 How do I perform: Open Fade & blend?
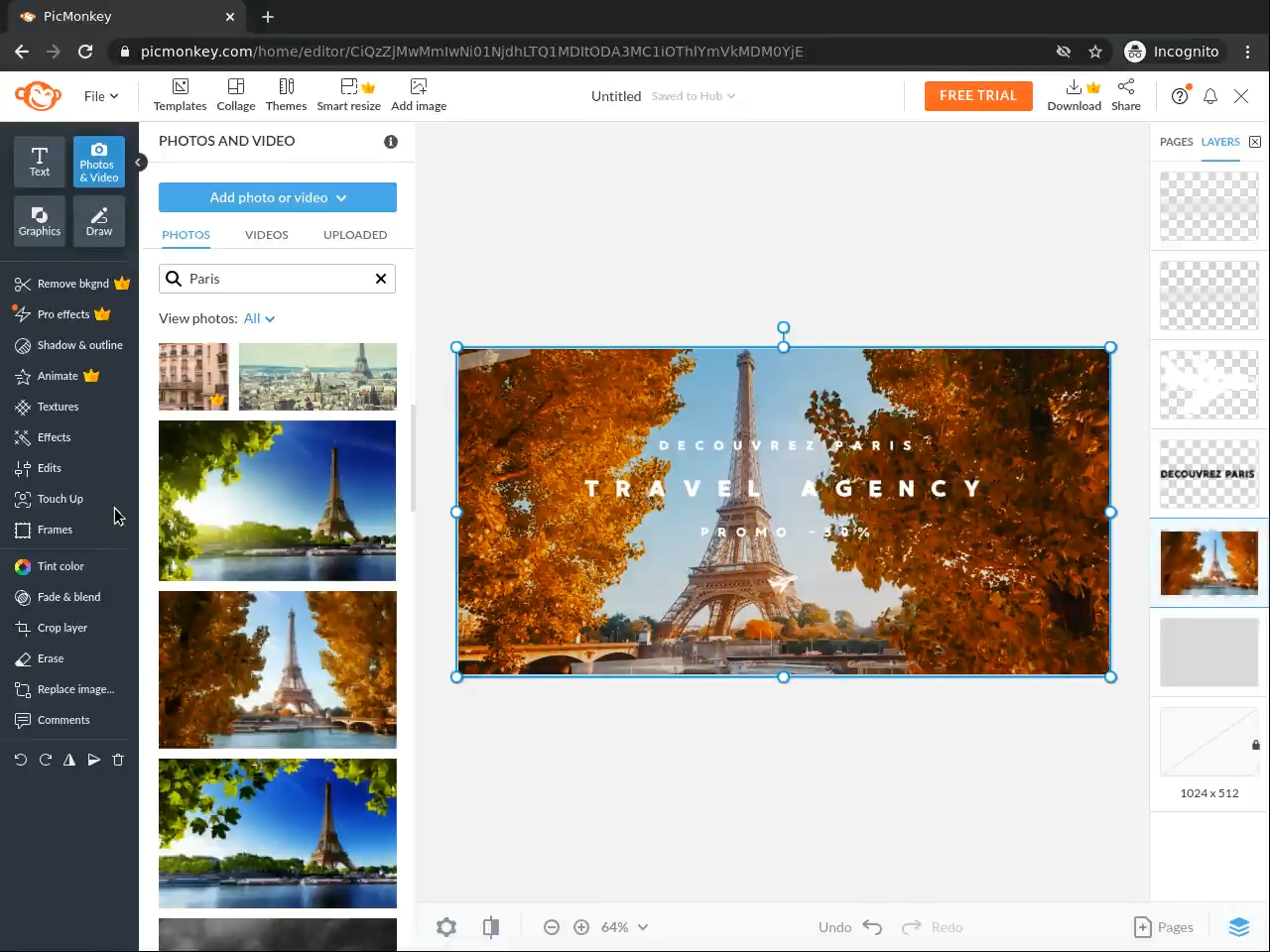click(58, 597)
